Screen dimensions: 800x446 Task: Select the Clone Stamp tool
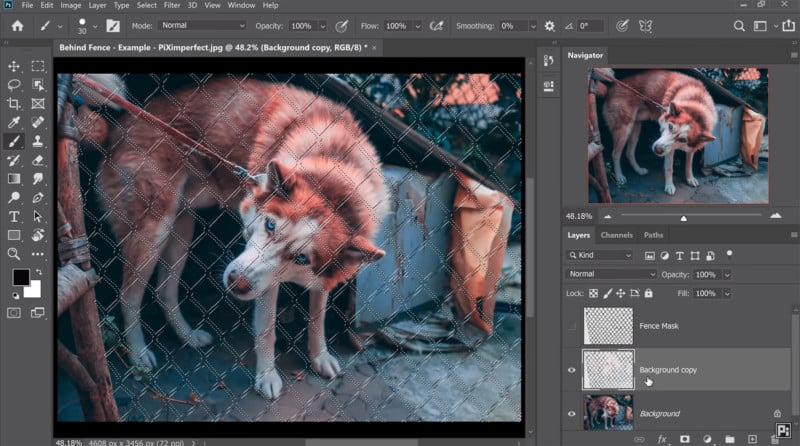(x=38, y=141)
